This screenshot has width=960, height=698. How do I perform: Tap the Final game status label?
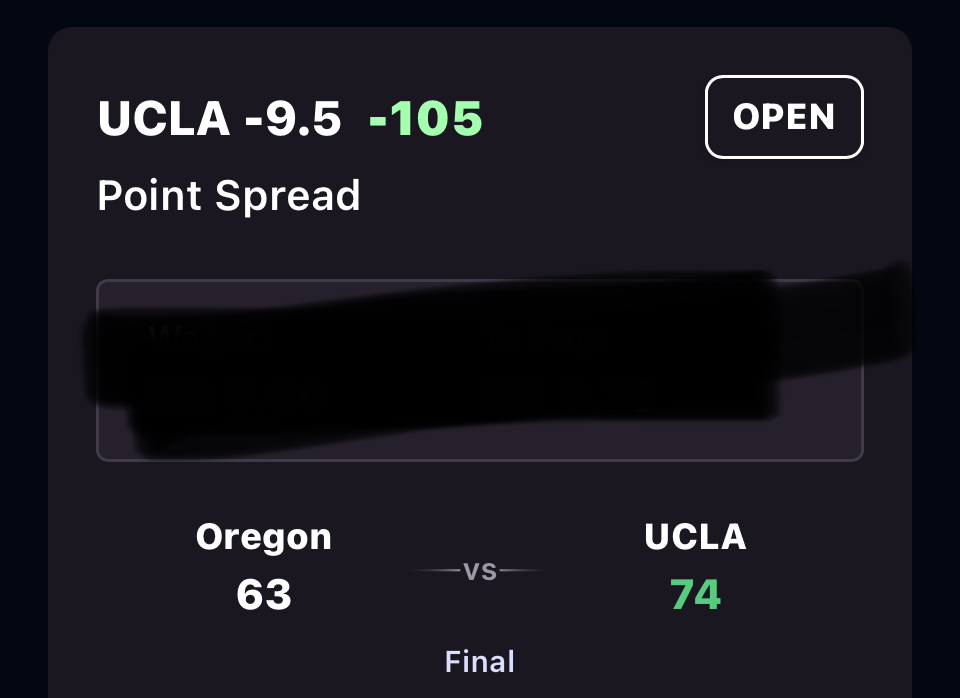tap(480, 661)
